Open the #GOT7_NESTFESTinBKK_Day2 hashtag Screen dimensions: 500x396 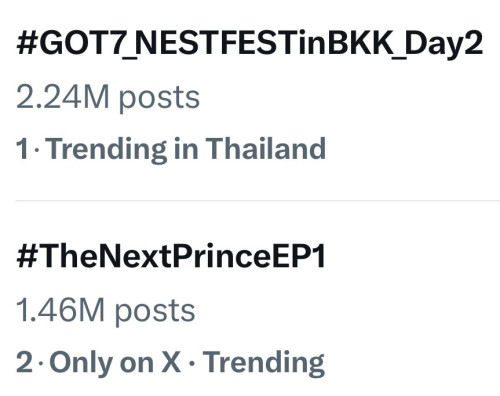click(249, 44)
